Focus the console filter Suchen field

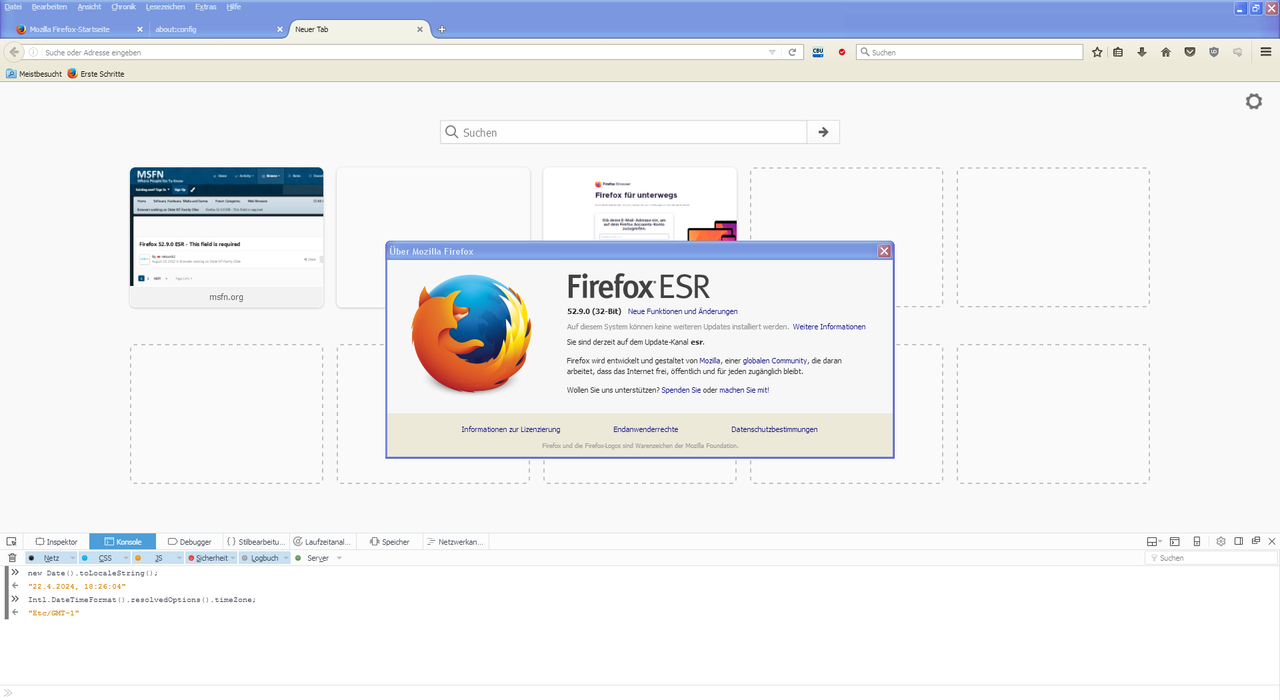pos(1209,558)
